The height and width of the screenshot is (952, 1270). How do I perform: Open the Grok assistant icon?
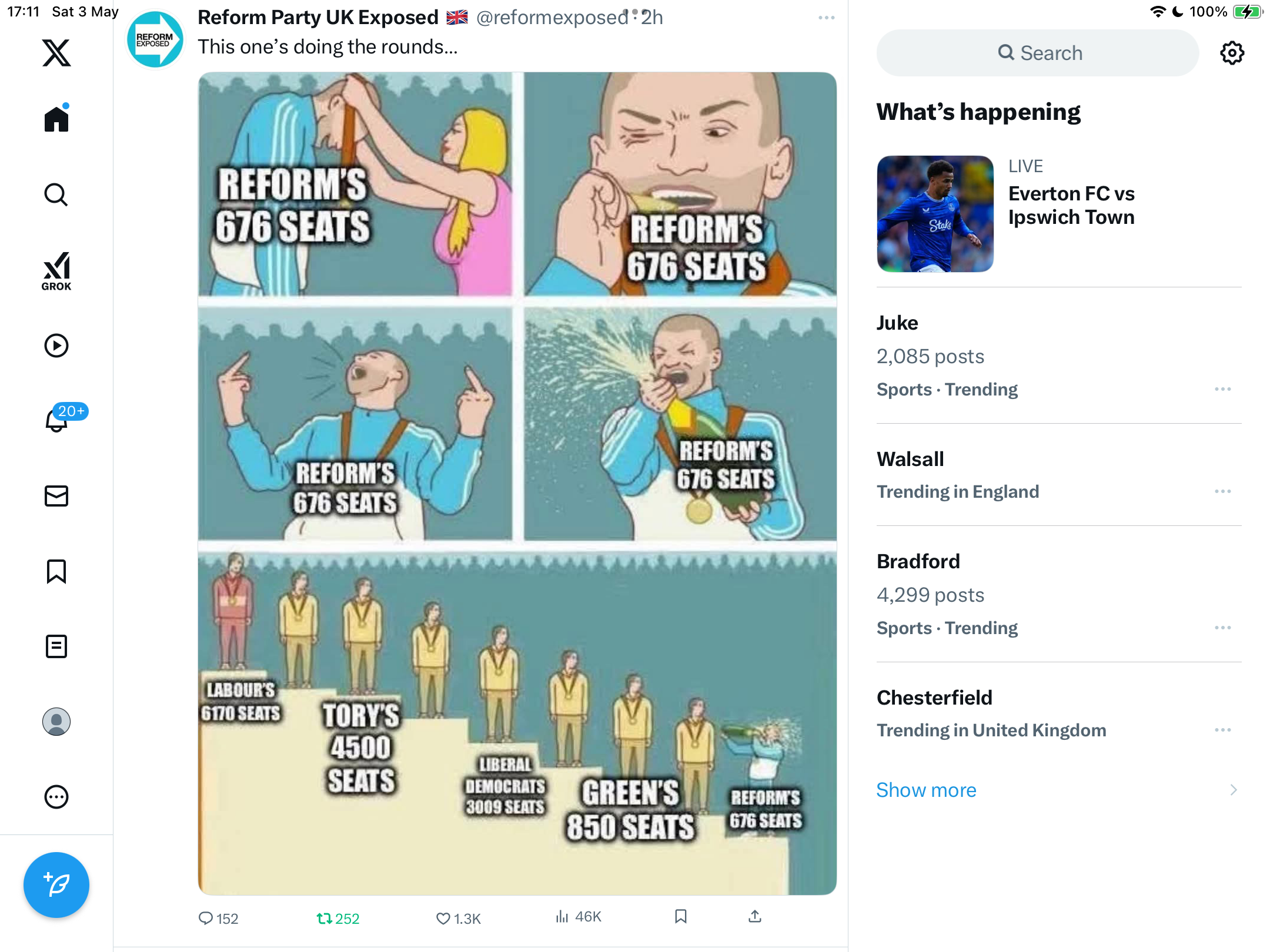56,271
